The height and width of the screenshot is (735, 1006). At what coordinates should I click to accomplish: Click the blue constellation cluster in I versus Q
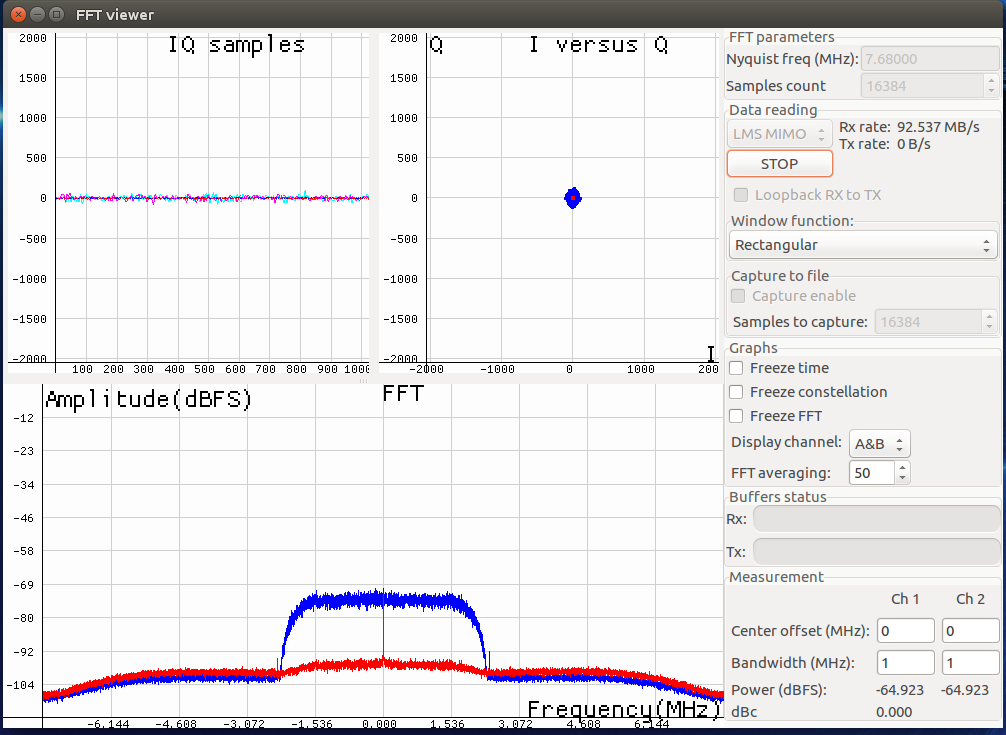click(x=572, y=198)
